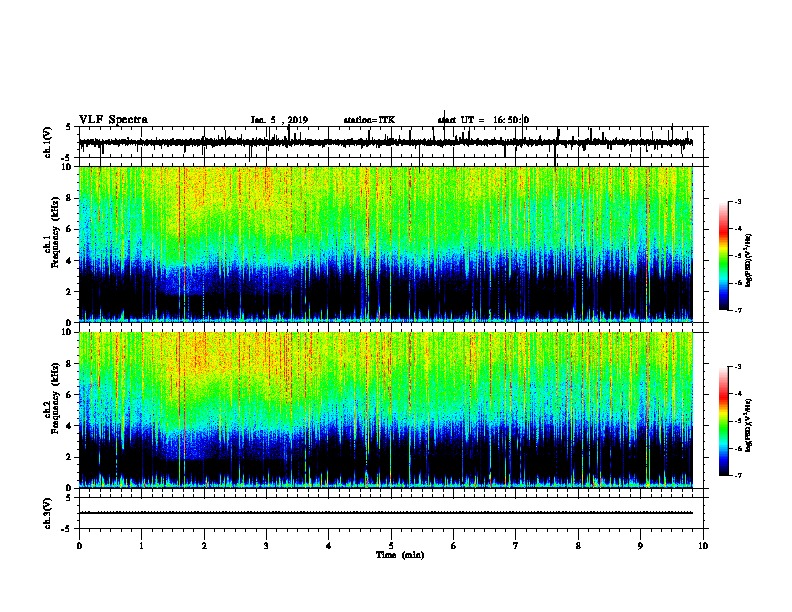Click the "9" tick on the time axis
Image resolution: width=792 pixels, height=612 pixels.
pyautogui.click(x=640, y=546)
